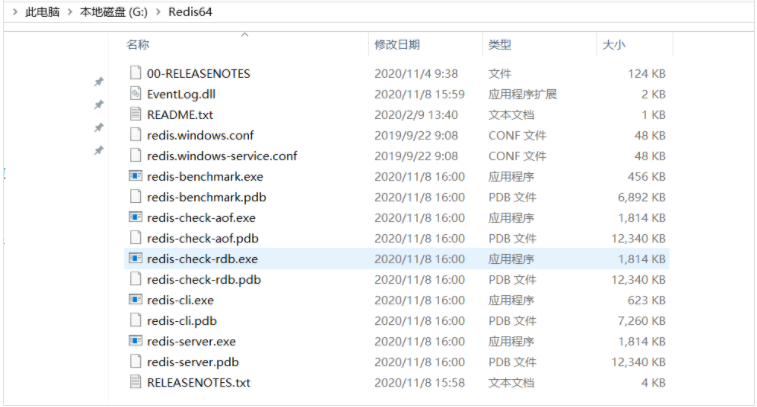Viewport: 757px width, 407px height.
Task: Click the redis-cli.pdb file icon
Action: tap(136, 320)
